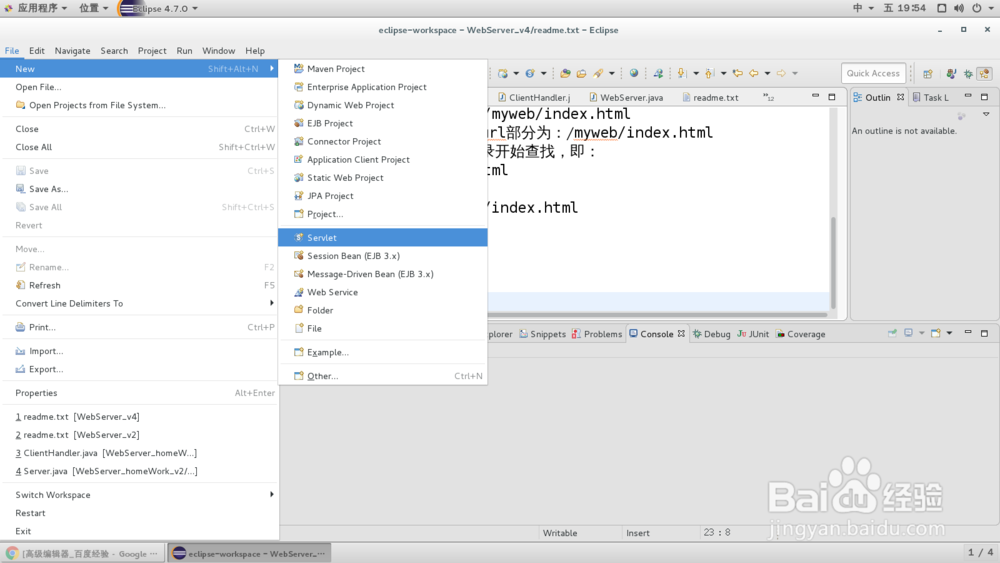Click the Last Edit Location arrow icon
This screenshot has width=1000, height=563.
click(x=737, y=73)
